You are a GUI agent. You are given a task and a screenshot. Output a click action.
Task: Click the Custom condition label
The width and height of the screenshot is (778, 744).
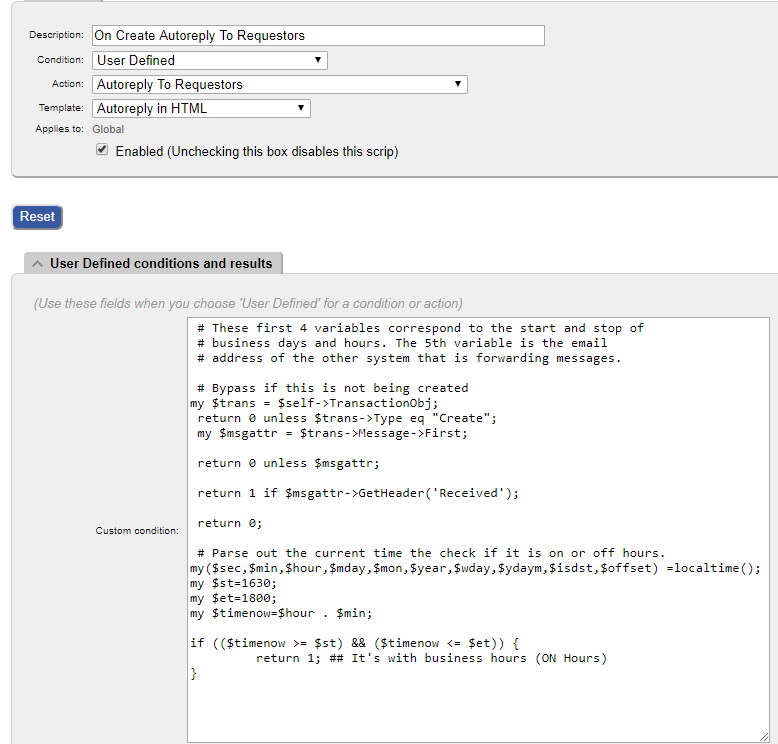(137, 531)
